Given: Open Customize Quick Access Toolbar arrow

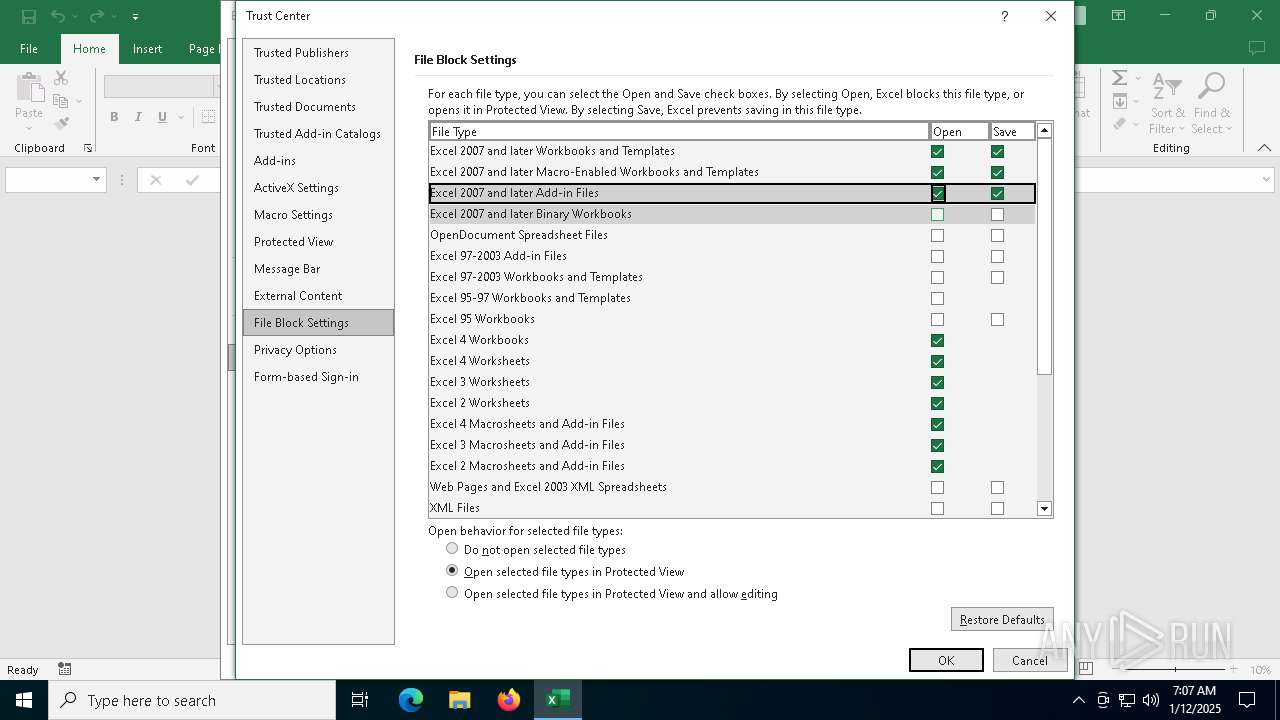Looking at the screenshot, I should (x=135, y=17).
